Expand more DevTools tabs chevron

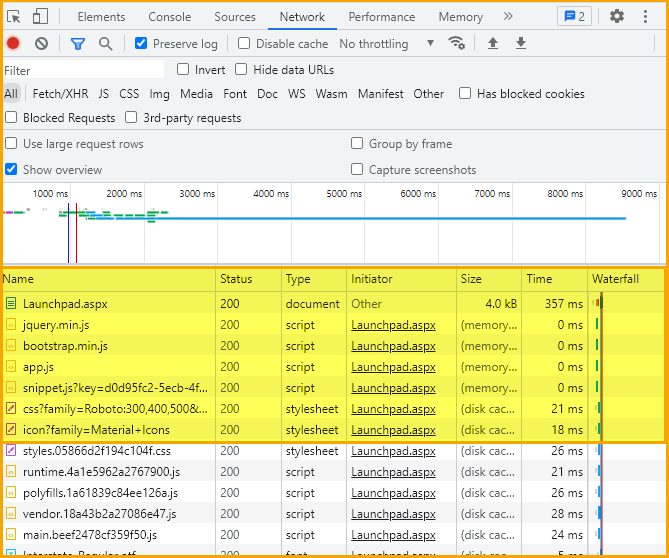(508, 16)
